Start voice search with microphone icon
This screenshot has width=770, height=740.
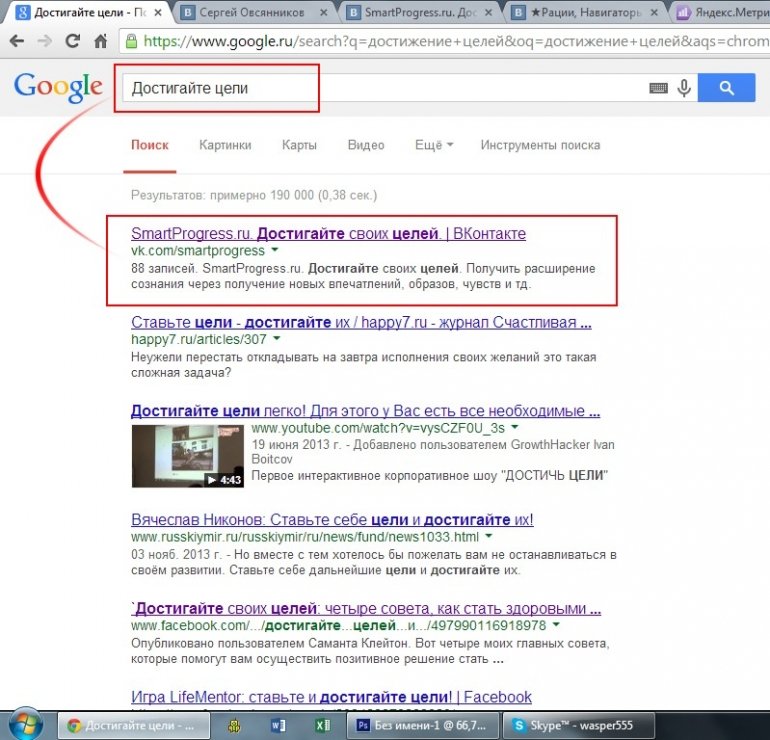click(x=685, y=88)
